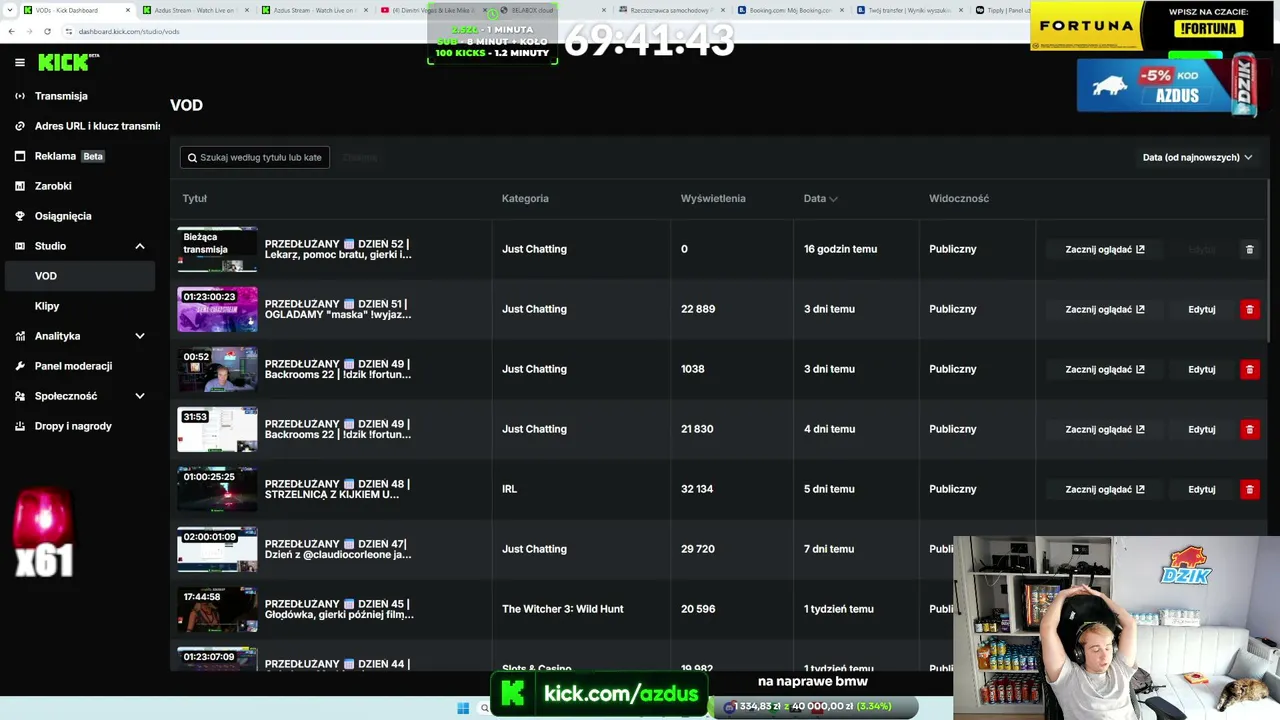
Task: Delete the DZIEN 49 VOD with 1038 views
Action: [x=1249, y=369]
